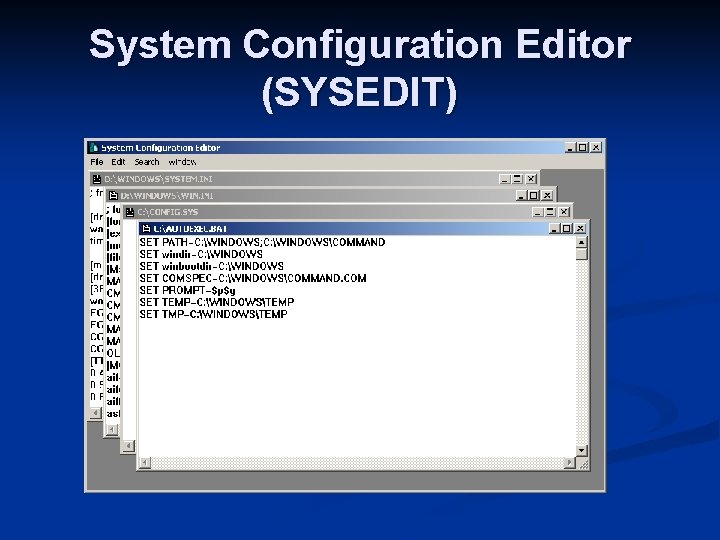Viewport: 720px width, 540px height.
Task: Click AUTOEXEC.BAT horizontal scrollbar right arrow
Action: click(x=569, y=463)
